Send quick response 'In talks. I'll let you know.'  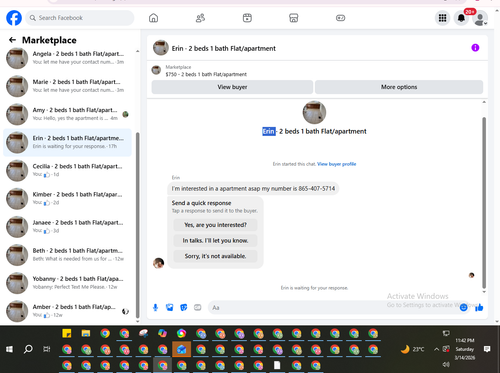tap(215, 241)
